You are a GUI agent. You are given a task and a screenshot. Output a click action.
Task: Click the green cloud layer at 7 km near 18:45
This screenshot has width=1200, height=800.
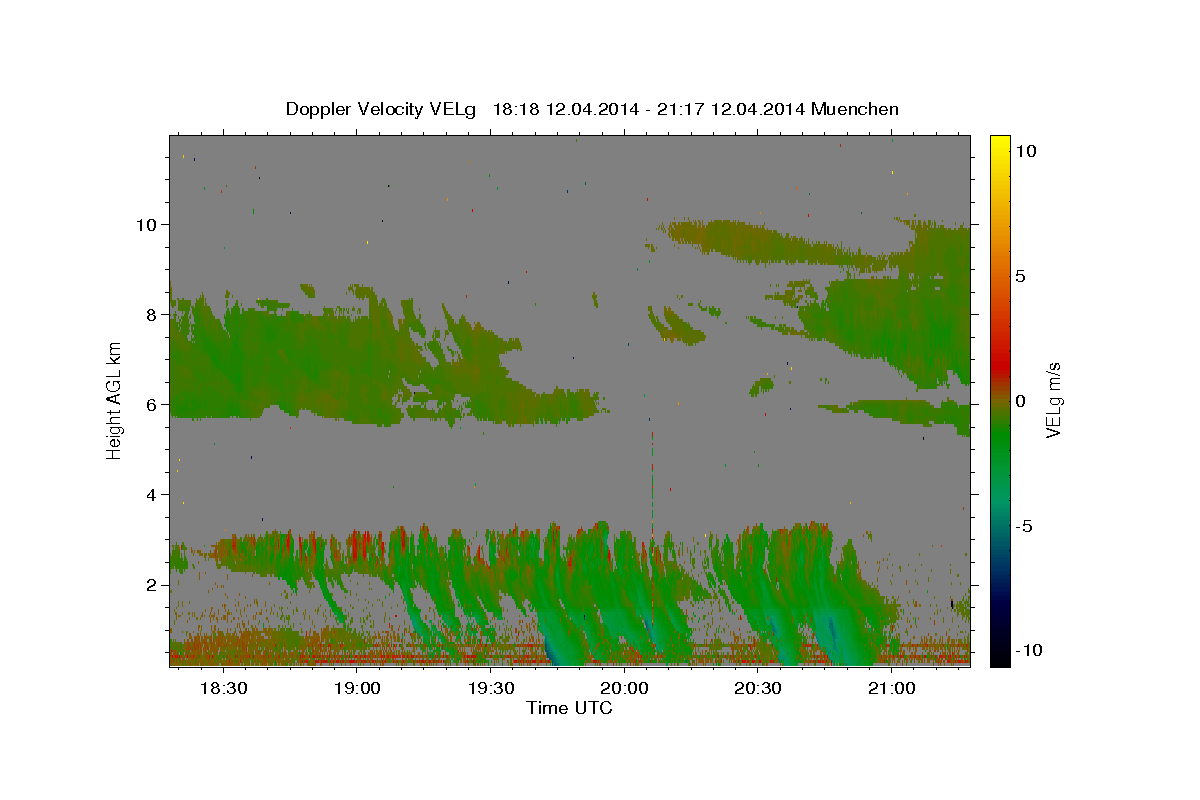290,362
